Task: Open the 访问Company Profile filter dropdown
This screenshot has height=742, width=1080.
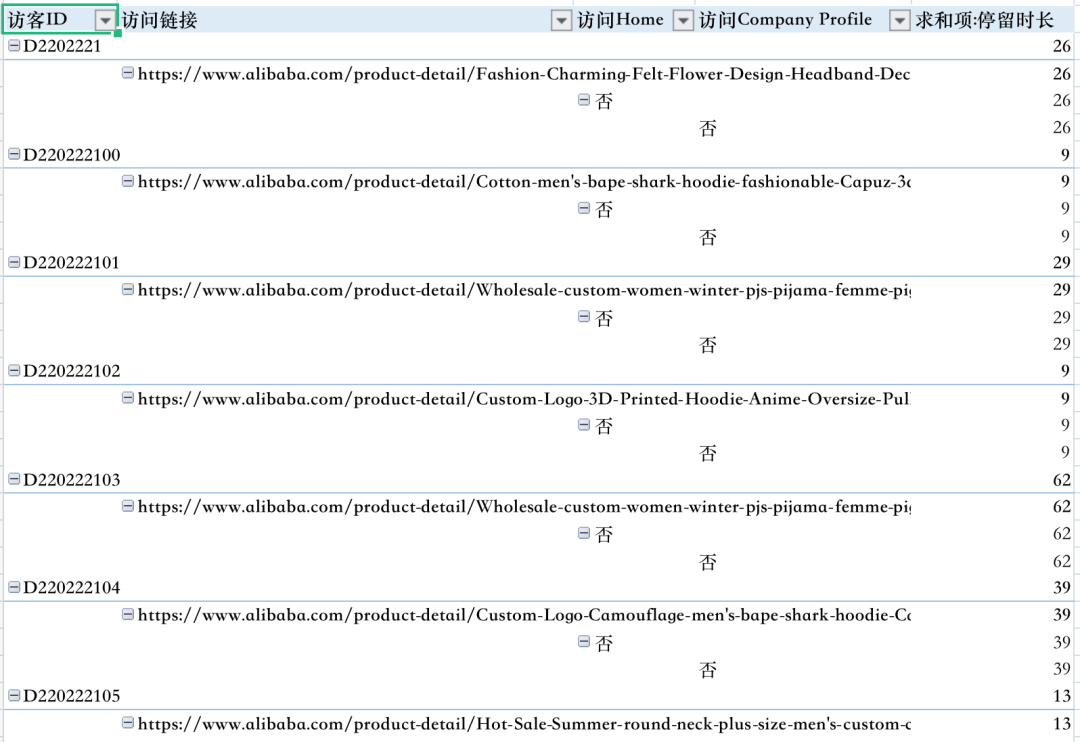Action: [x=899, y=21]
